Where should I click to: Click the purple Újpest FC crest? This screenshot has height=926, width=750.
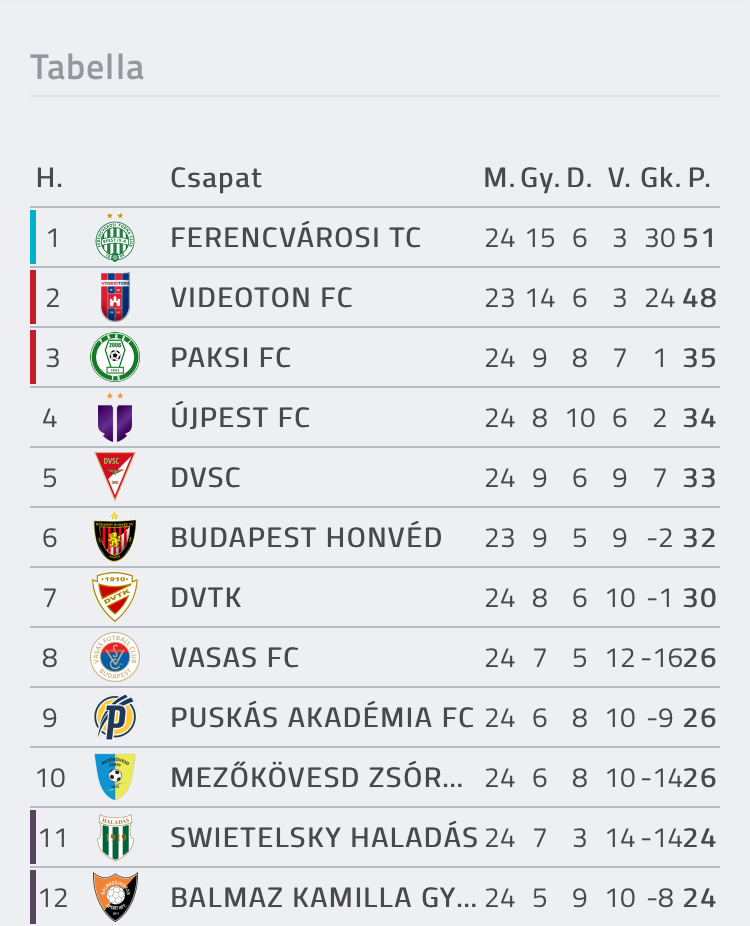115,418
